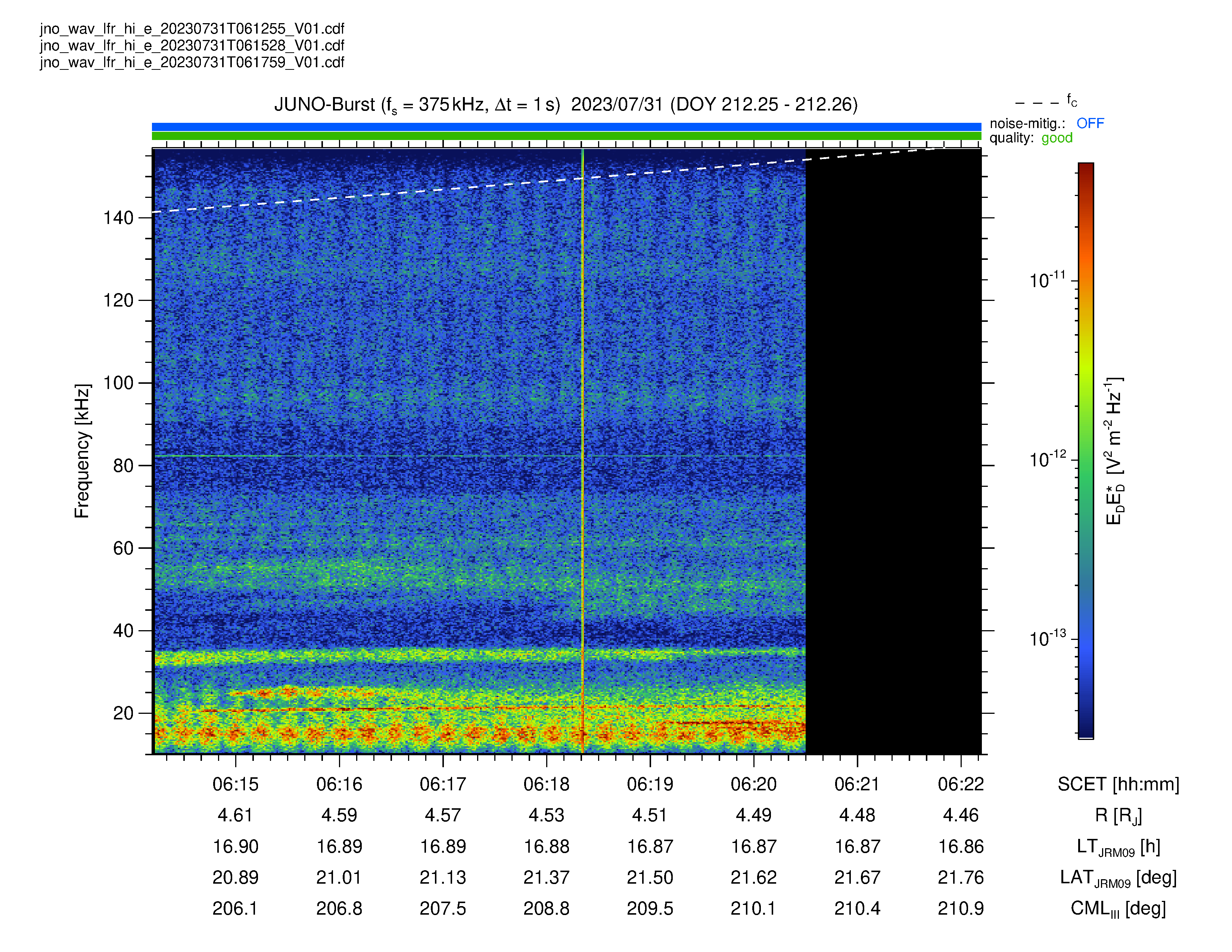Select the blue noise-mitigation status bar

tap(566, 127)
